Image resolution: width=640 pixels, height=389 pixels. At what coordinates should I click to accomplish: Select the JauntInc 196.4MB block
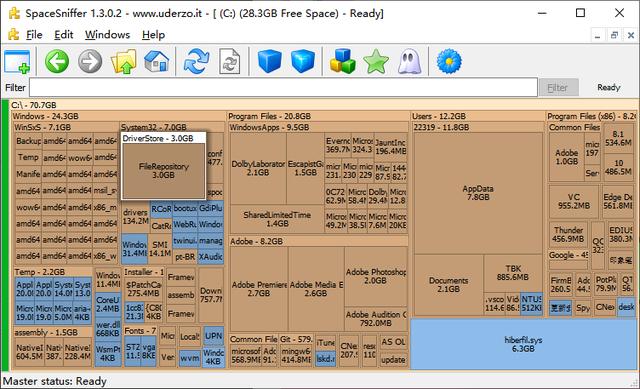click(x=391, y=147)
